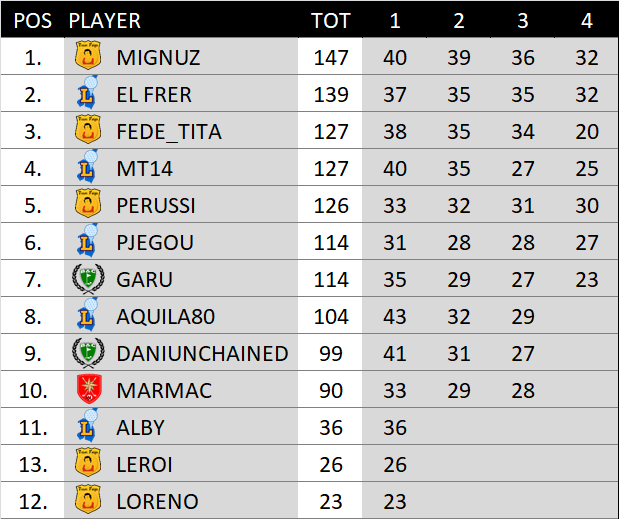This screenshot has width=619, height=519.
Task: Click the green laurel crest beside GARU
Action: tap(88, 279)
